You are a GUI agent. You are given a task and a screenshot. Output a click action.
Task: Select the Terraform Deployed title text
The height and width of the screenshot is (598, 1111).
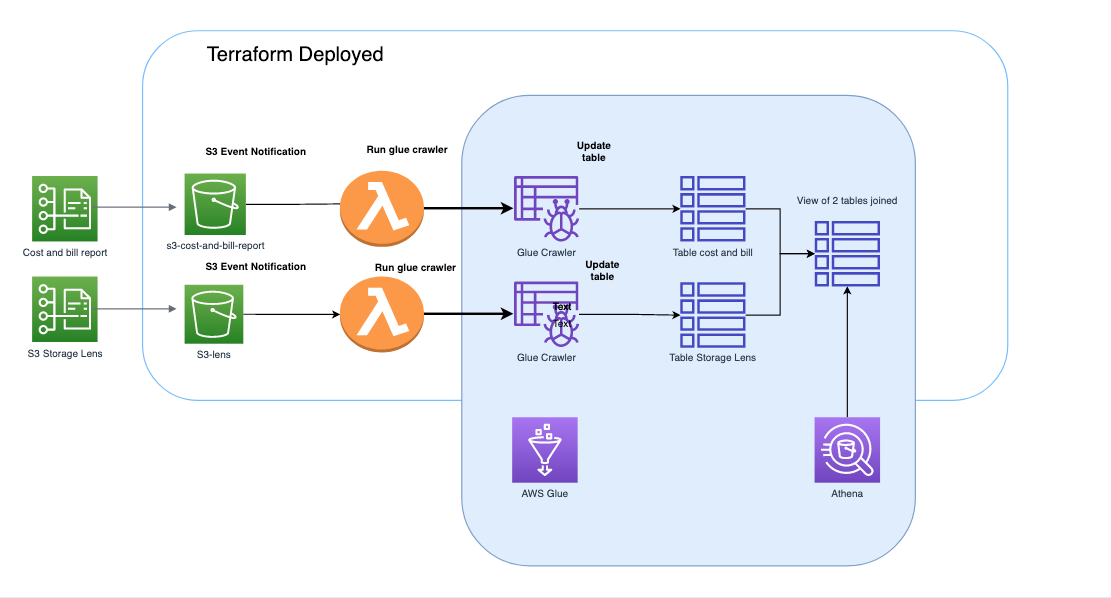(x=295, y=55)
